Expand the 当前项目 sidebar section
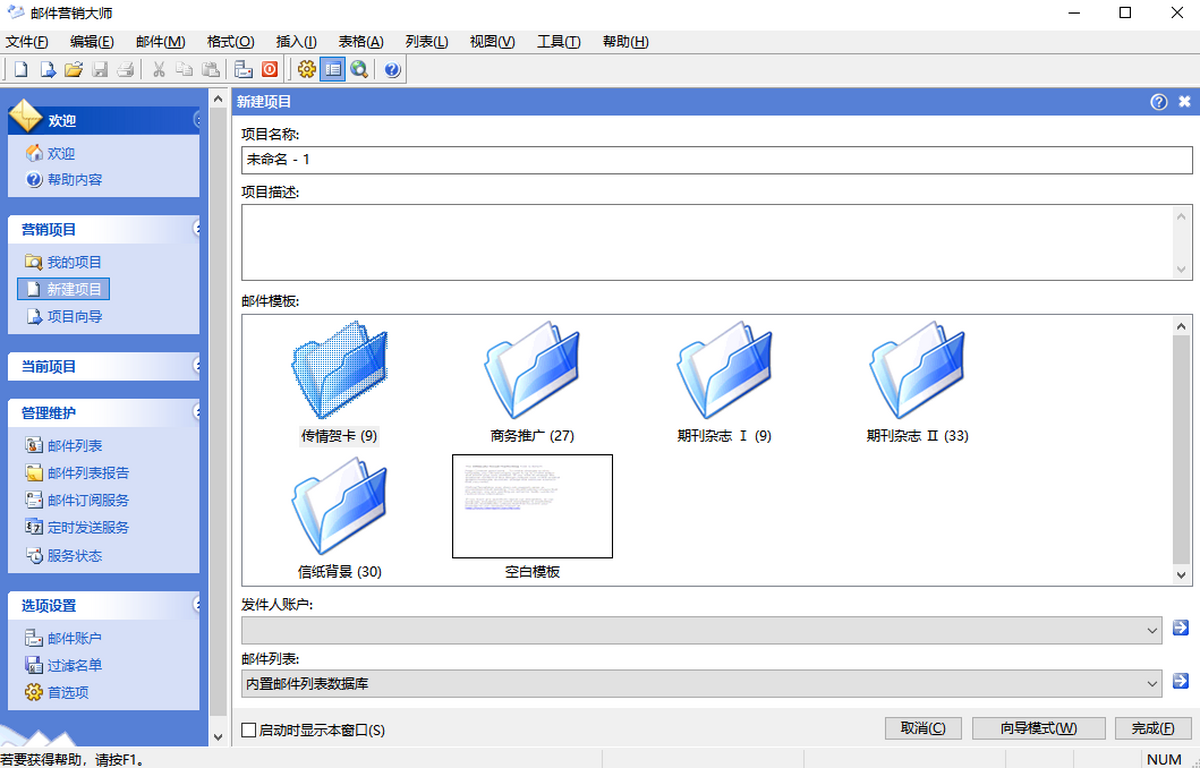The height and width of the screenshot is (768, 1200). (197, 366)
